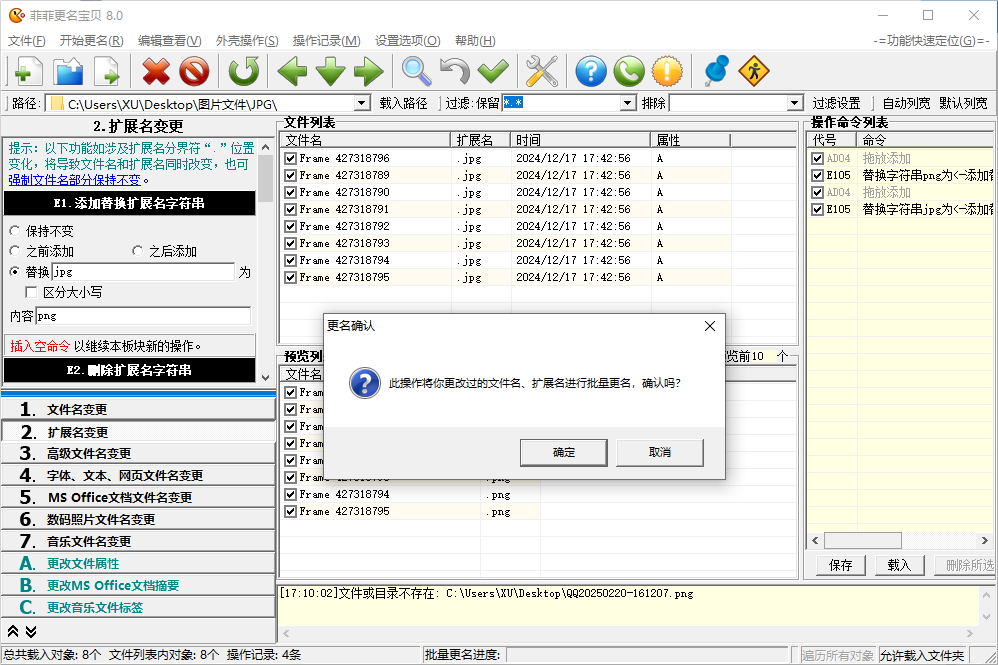
Task: Open the 排除 exclusion dropdown
Action: (x=794, y=103)
